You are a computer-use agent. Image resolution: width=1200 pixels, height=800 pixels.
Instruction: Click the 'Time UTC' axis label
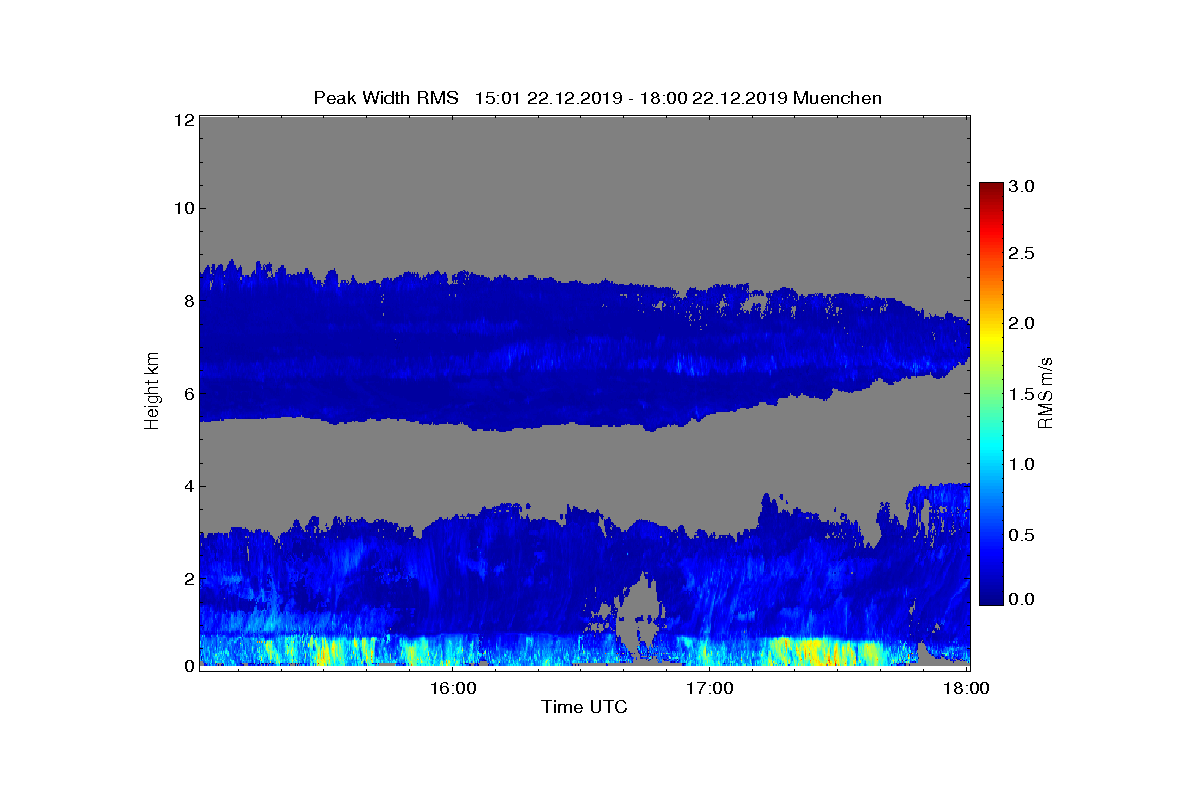(x=584, y=707)
